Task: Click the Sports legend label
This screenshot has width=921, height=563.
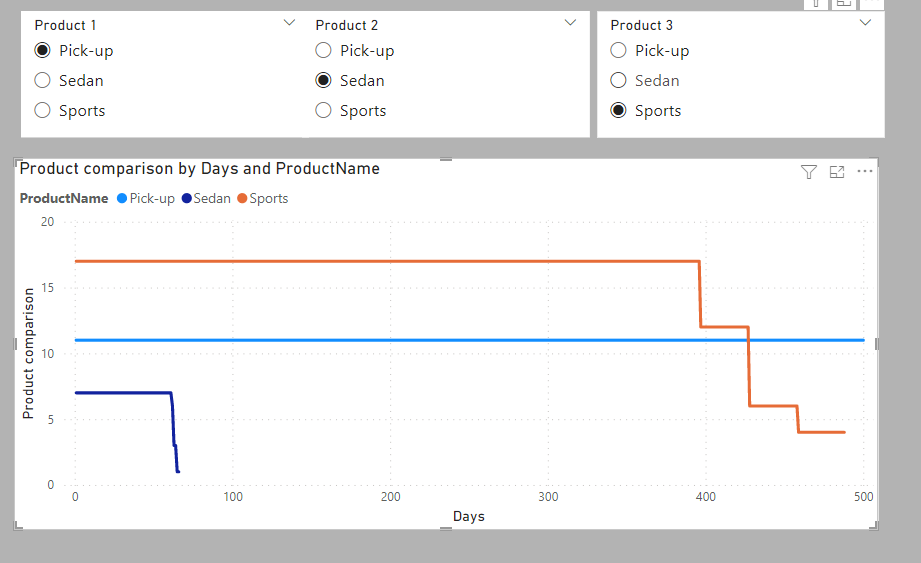Action: tap(268, 198)
